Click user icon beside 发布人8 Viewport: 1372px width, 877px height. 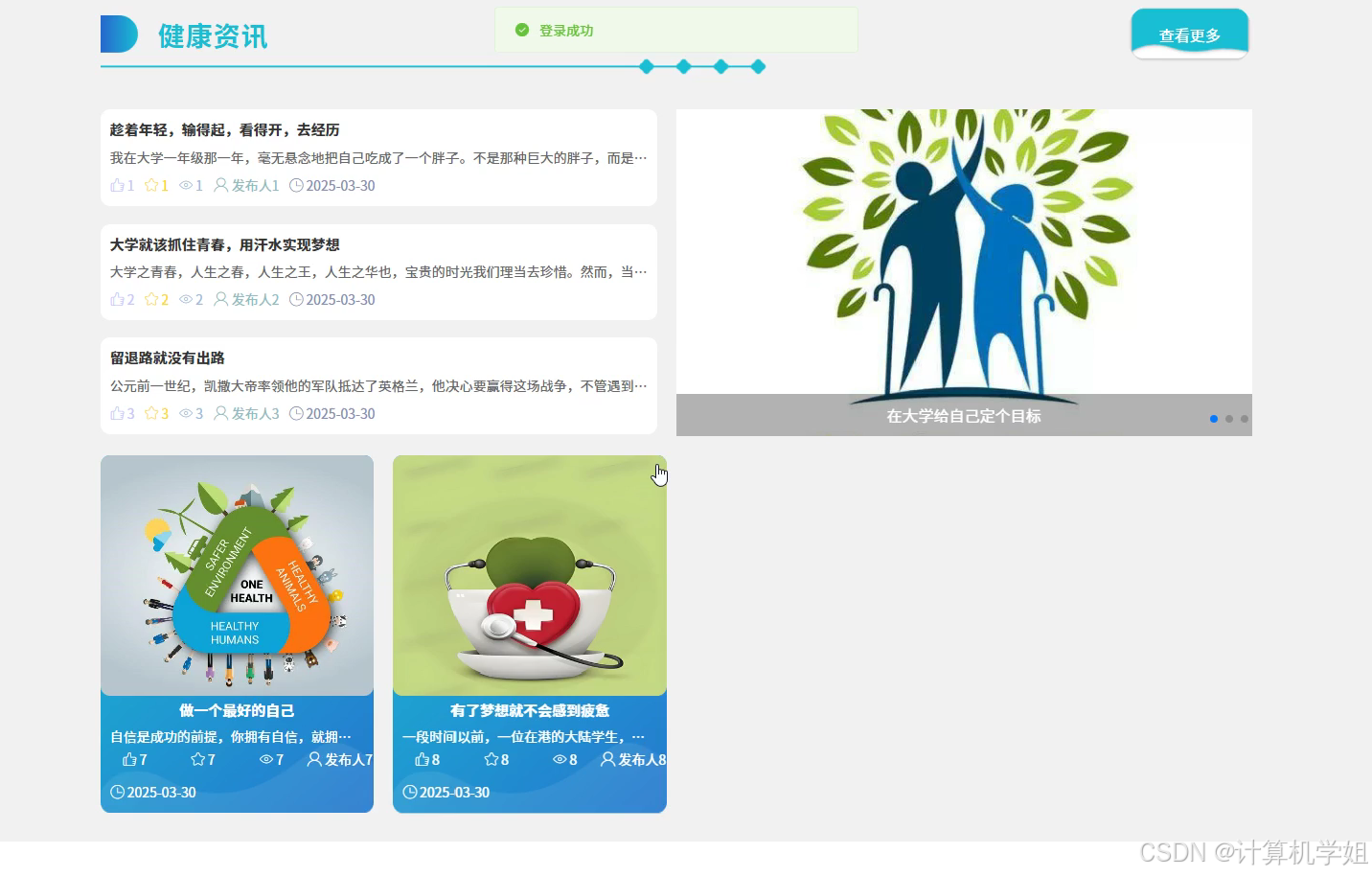point(607,759)
